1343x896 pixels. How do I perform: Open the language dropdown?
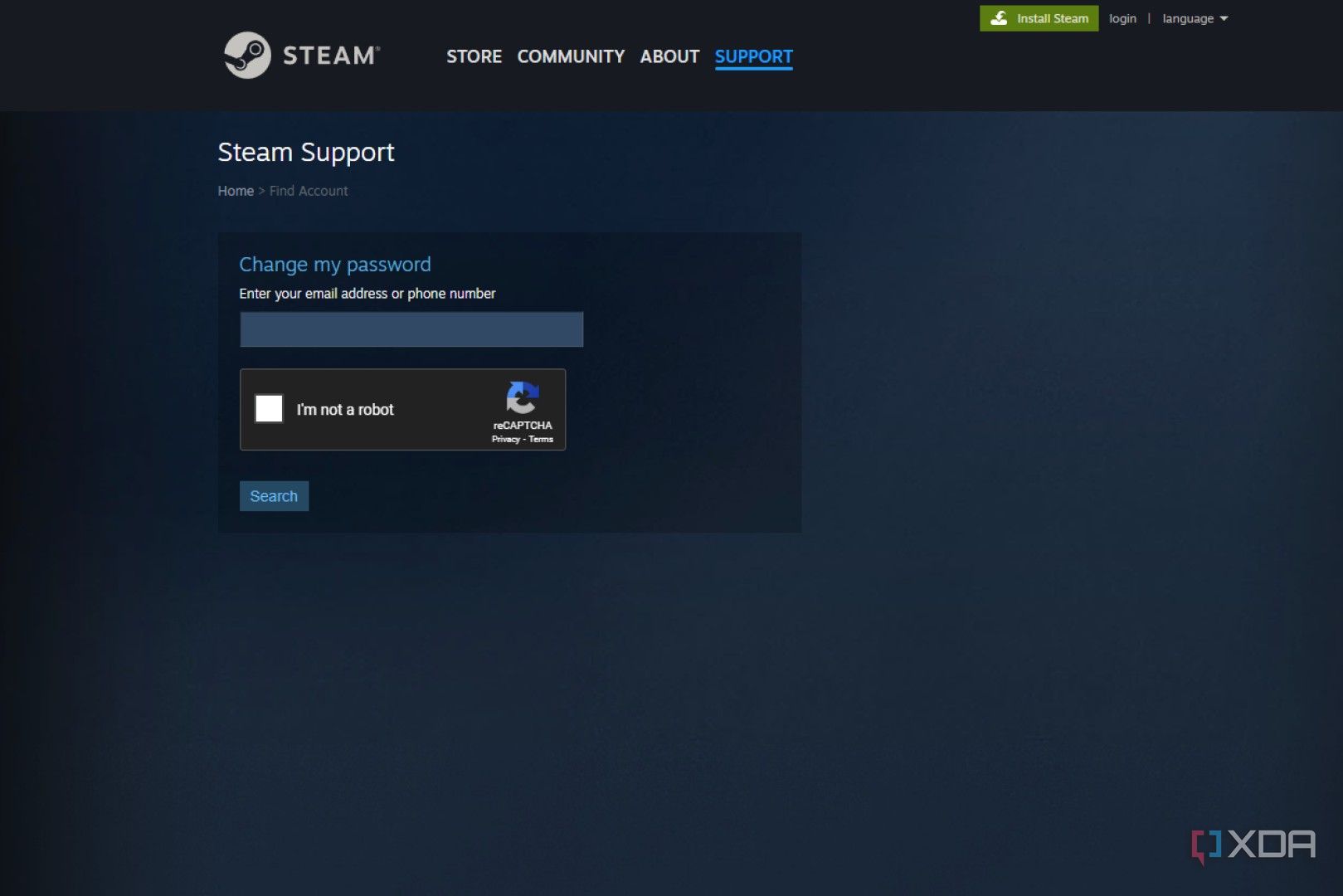[1195, 18]
